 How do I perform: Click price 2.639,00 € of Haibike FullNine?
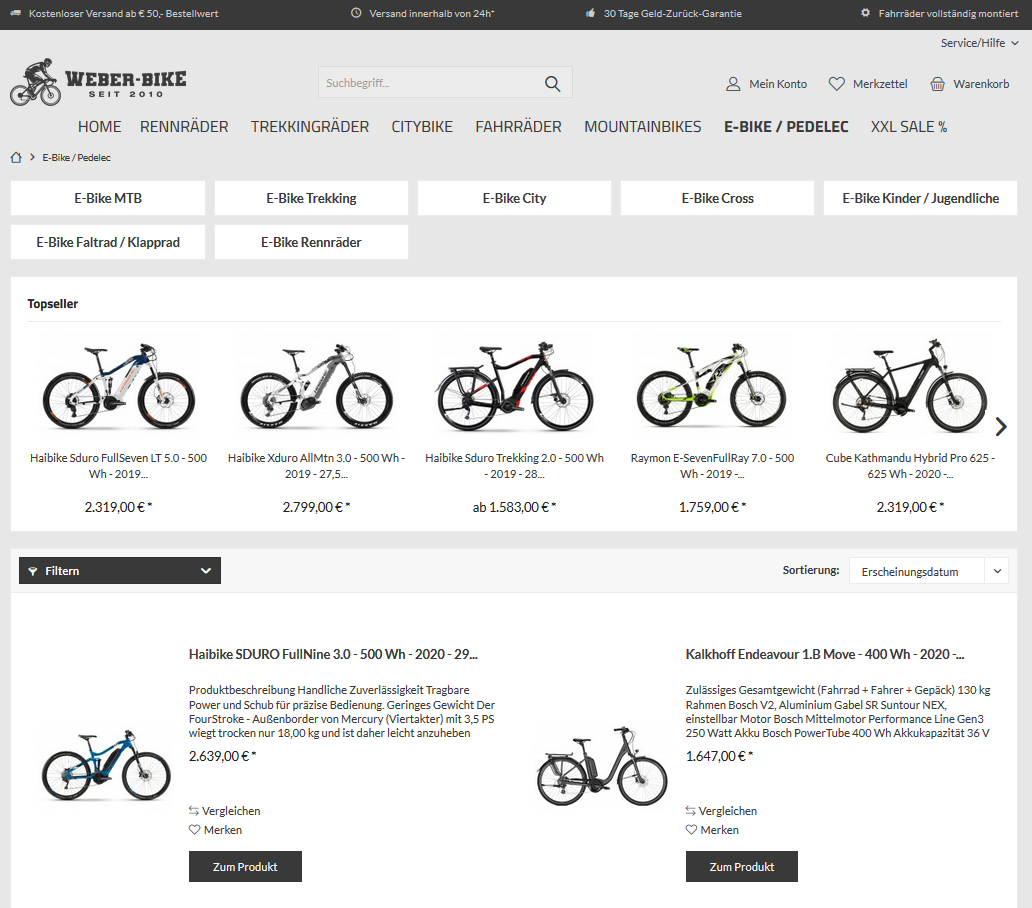(222, 756)
